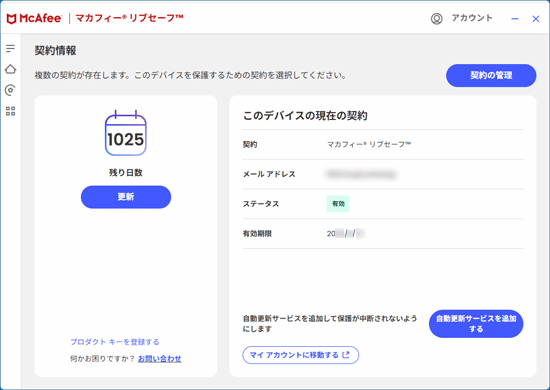Open the アカウント menu
This screenshot has width=550, height=390.
pyautogui.click(x=472, y=18)
